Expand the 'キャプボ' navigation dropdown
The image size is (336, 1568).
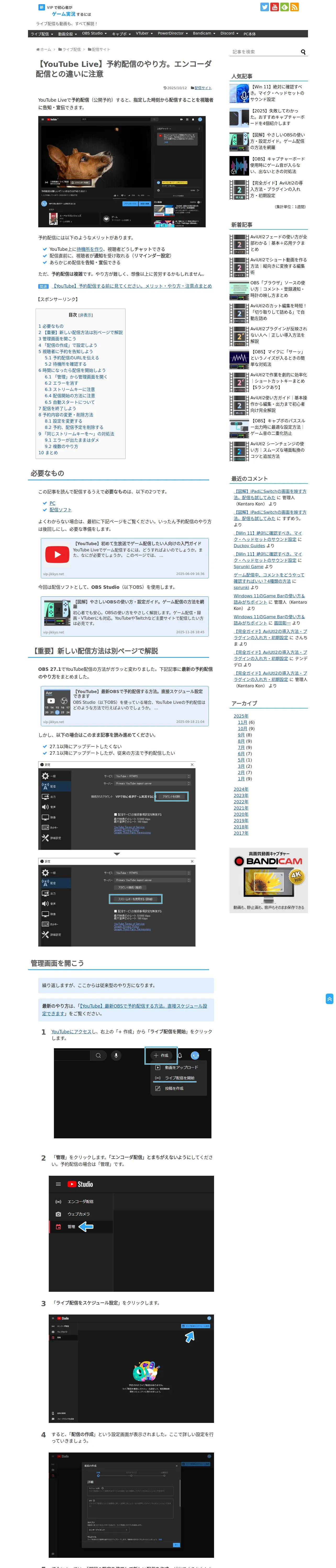point(121,34)
